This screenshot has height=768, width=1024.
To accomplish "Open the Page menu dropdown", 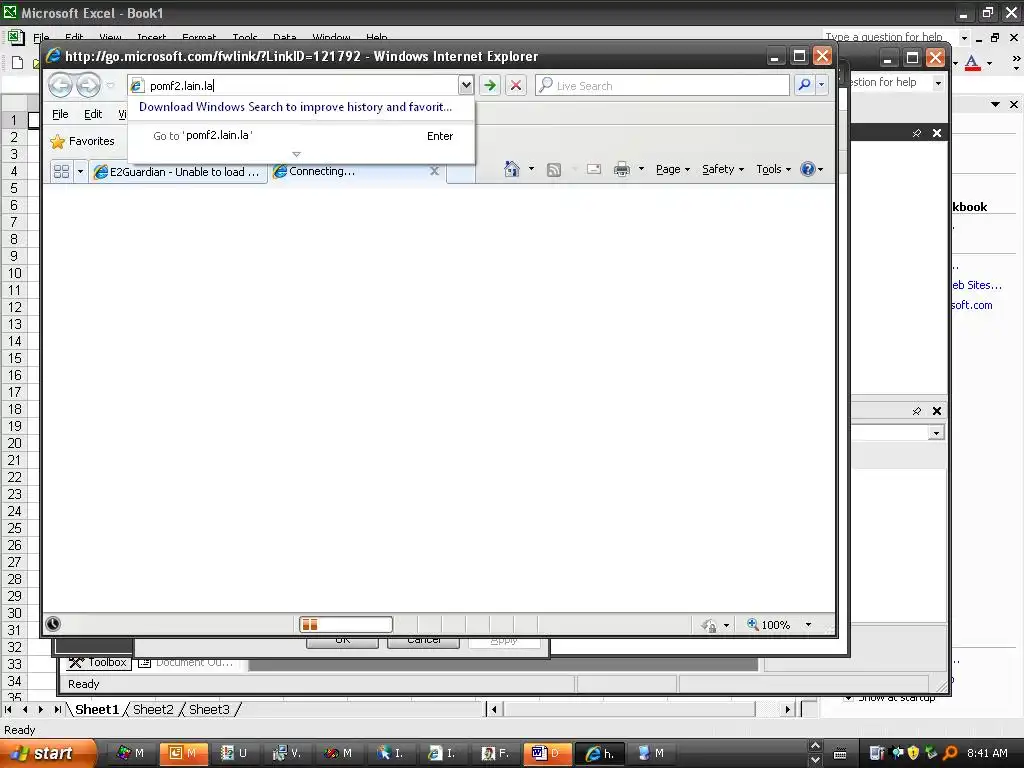I will [673, 169].
